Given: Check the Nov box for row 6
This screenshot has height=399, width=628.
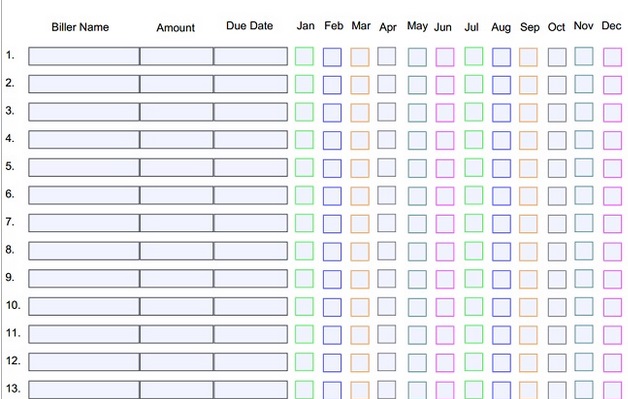Looking at the screenshot, I should click(584, 195).
